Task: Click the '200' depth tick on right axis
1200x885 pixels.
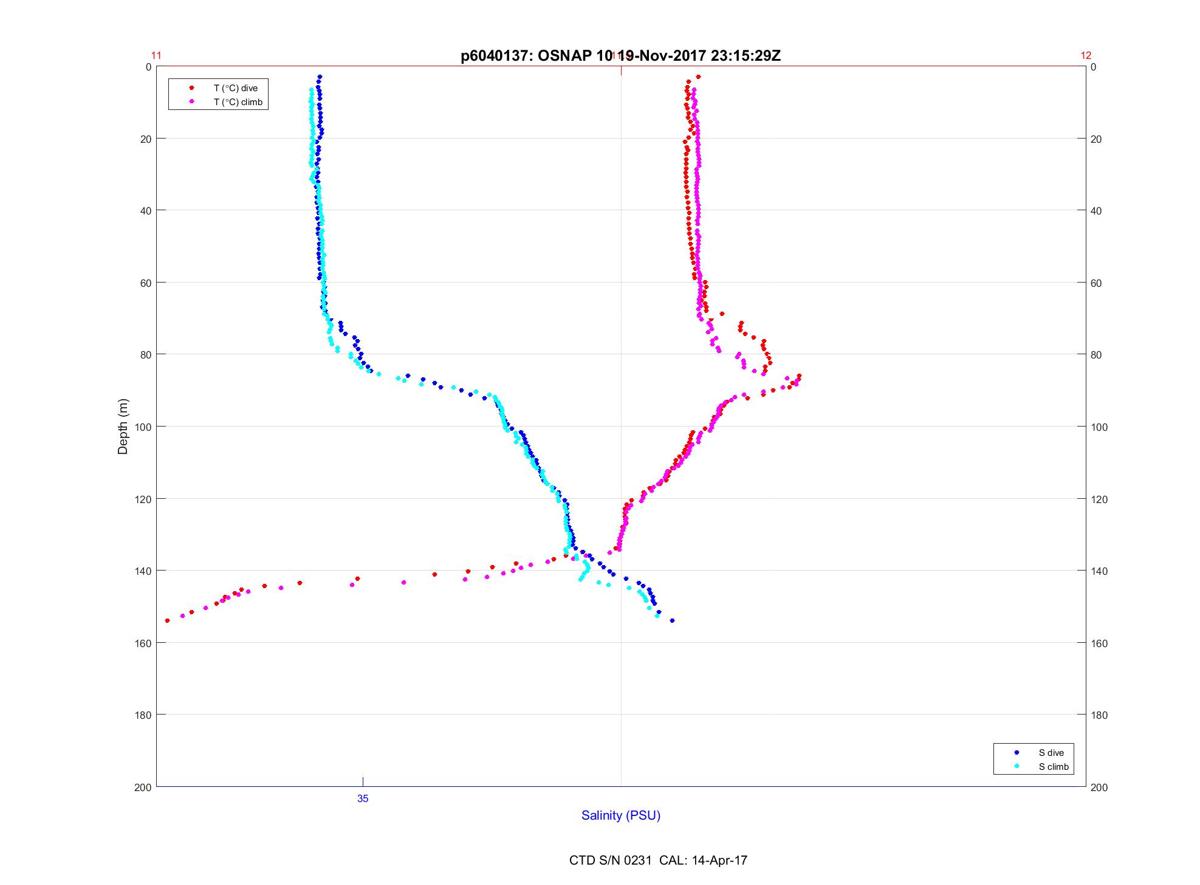Action: [x=1100, y=787]
